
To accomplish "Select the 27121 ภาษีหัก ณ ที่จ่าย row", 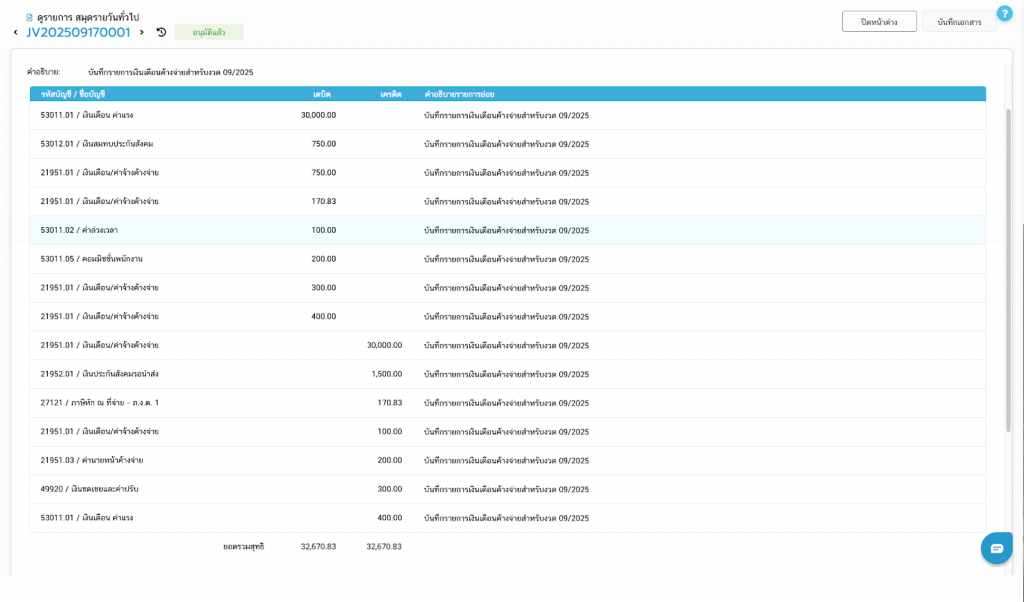I will point(99,403).
